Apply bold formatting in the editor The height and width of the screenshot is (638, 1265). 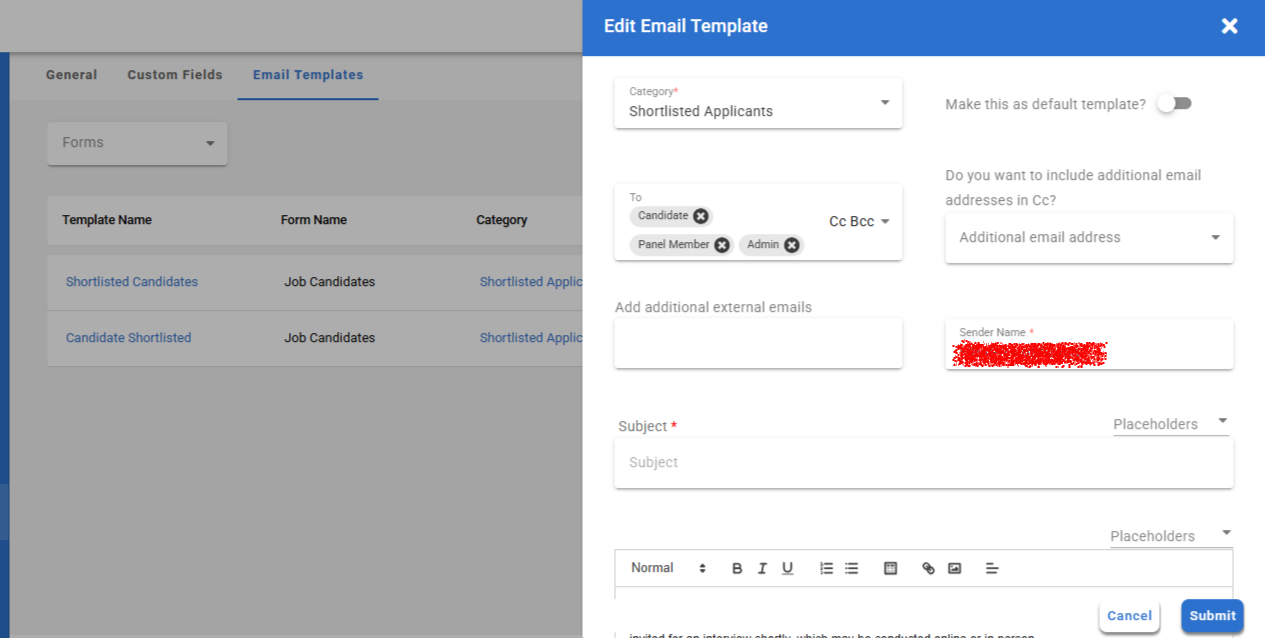[x=737, y=568]
